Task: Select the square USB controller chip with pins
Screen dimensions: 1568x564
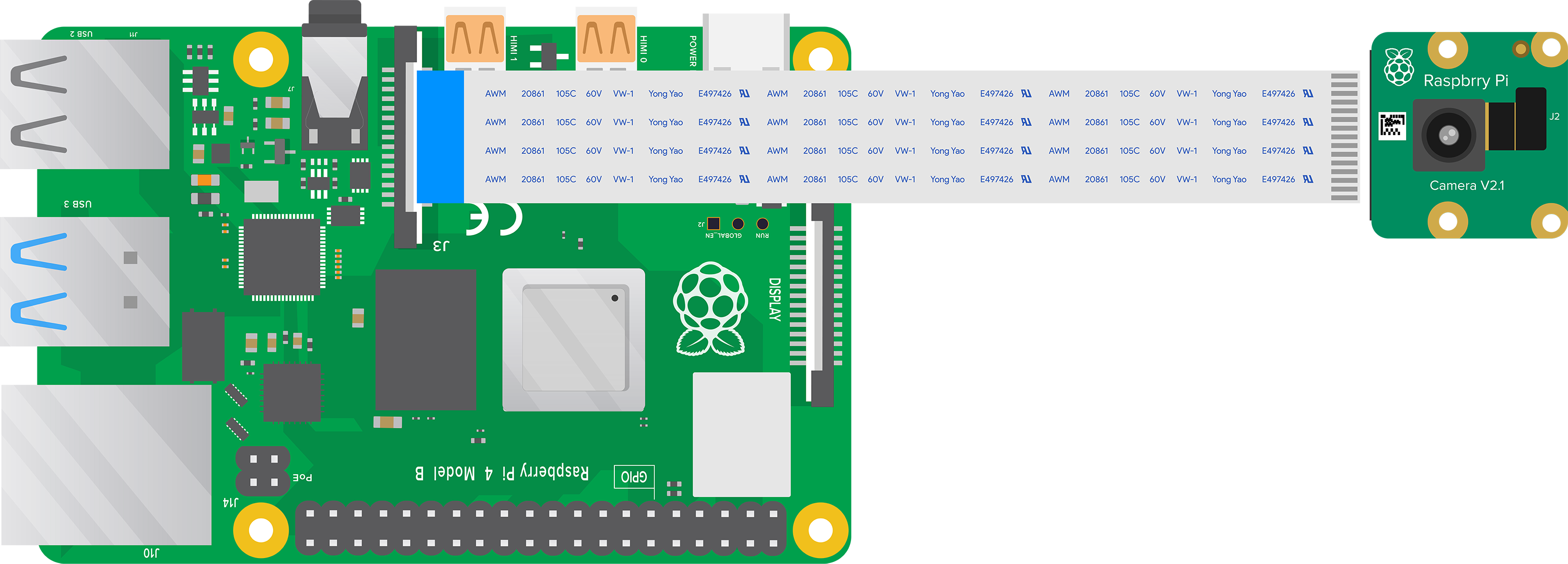Action: tap(283, 257)
